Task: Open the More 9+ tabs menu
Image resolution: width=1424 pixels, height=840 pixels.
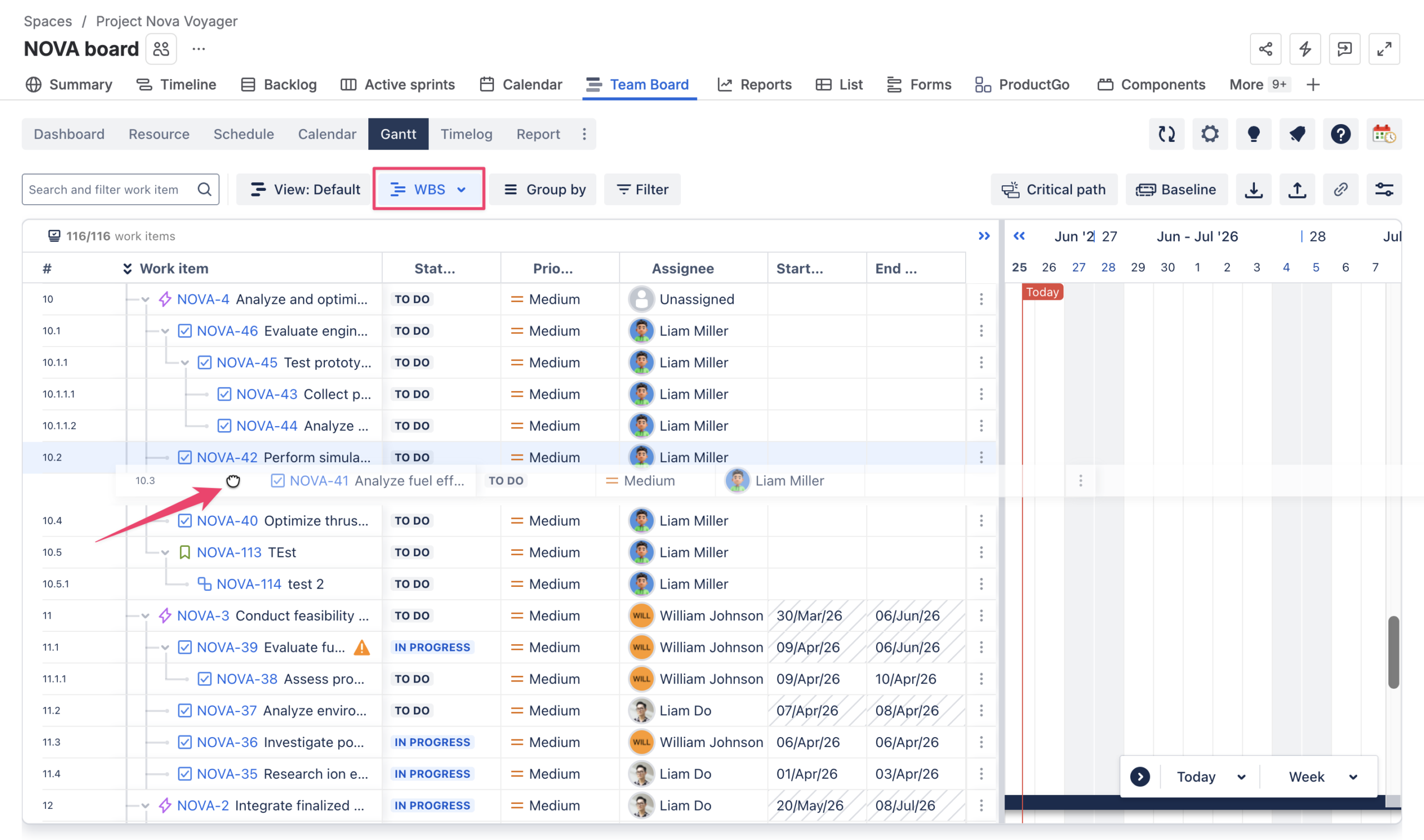Action: [1259, 85]
